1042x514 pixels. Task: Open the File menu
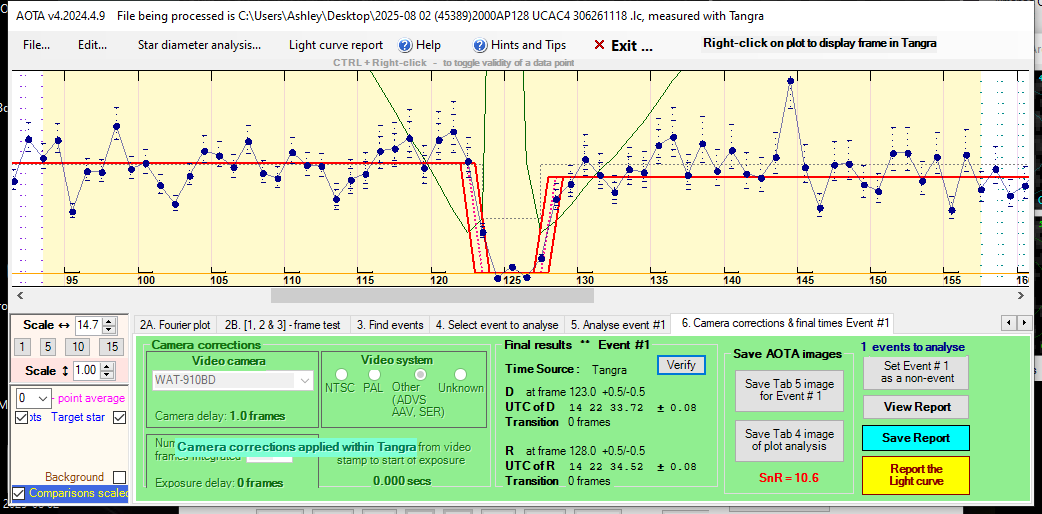(36, 45)
